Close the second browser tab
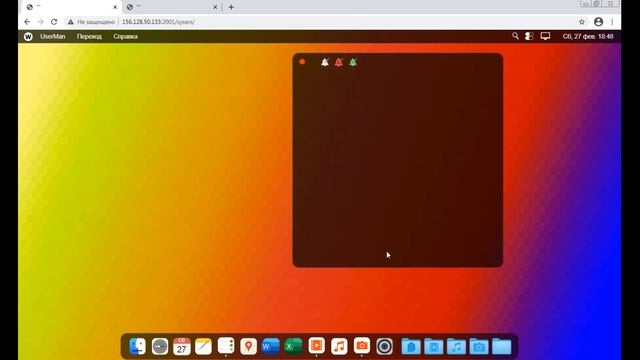The width and height of the screenshot is (640, 360). coord(215,7)
